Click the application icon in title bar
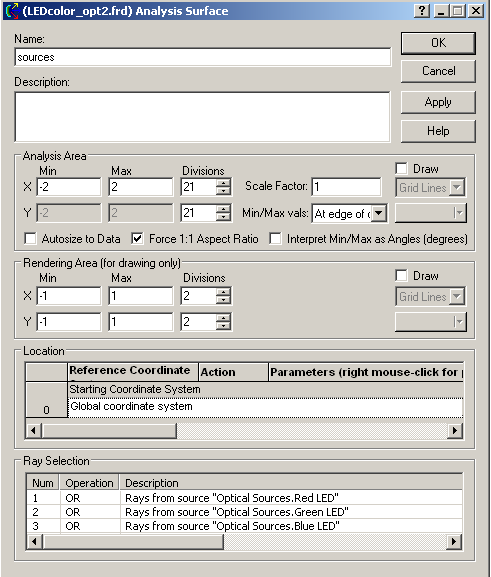Screen dimensions: 491x577 pos(12,11)
